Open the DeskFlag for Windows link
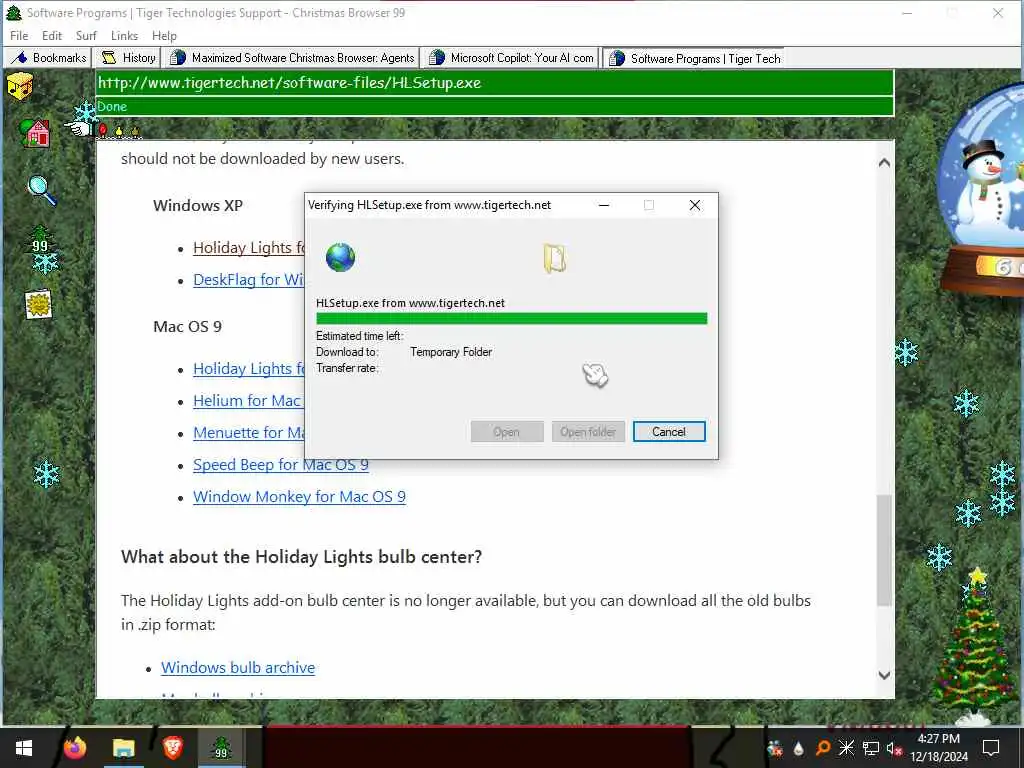This screenshot has width=1024, height=768. (248, 280)
